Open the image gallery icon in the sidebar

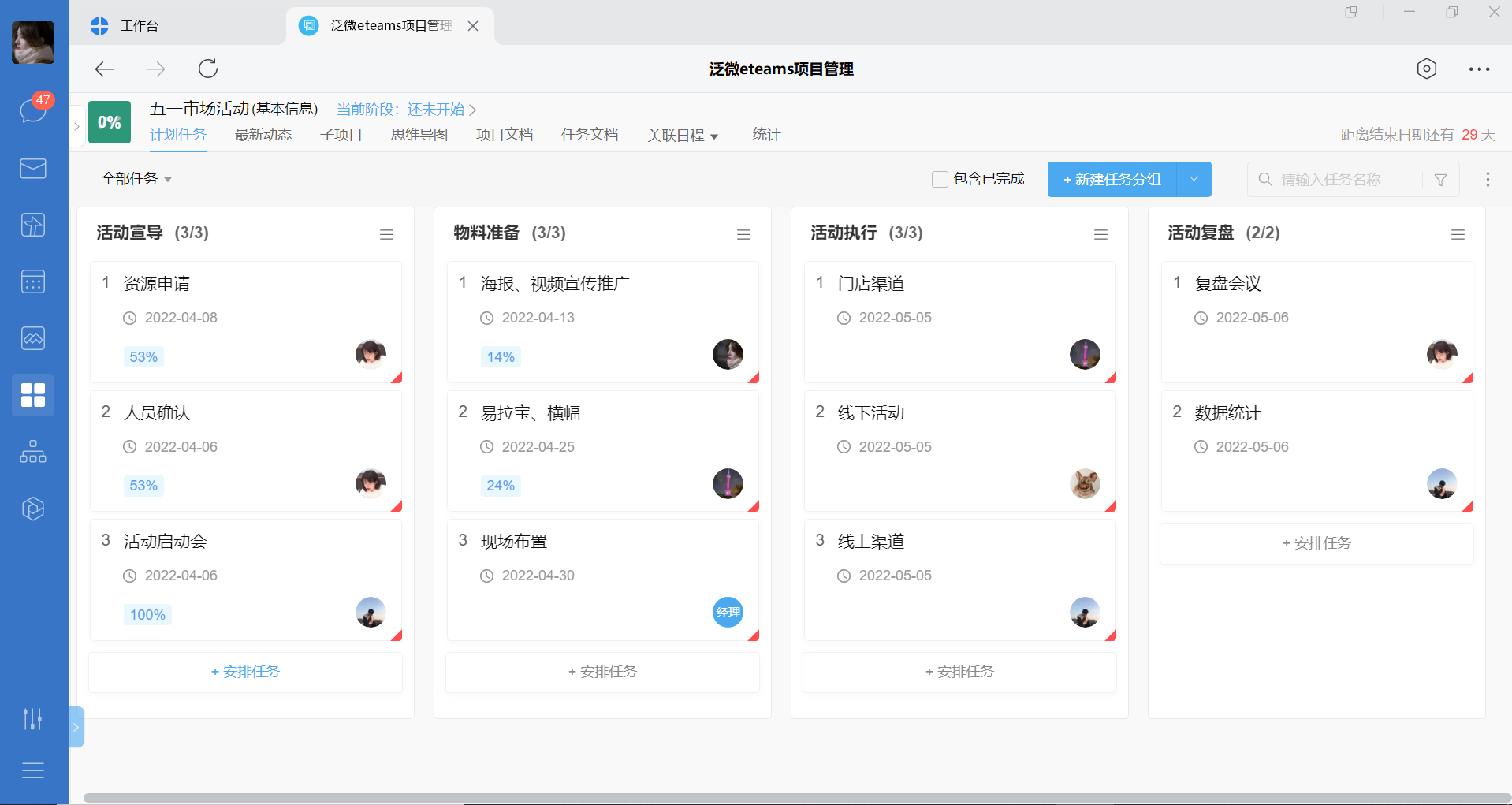point(32,338)
